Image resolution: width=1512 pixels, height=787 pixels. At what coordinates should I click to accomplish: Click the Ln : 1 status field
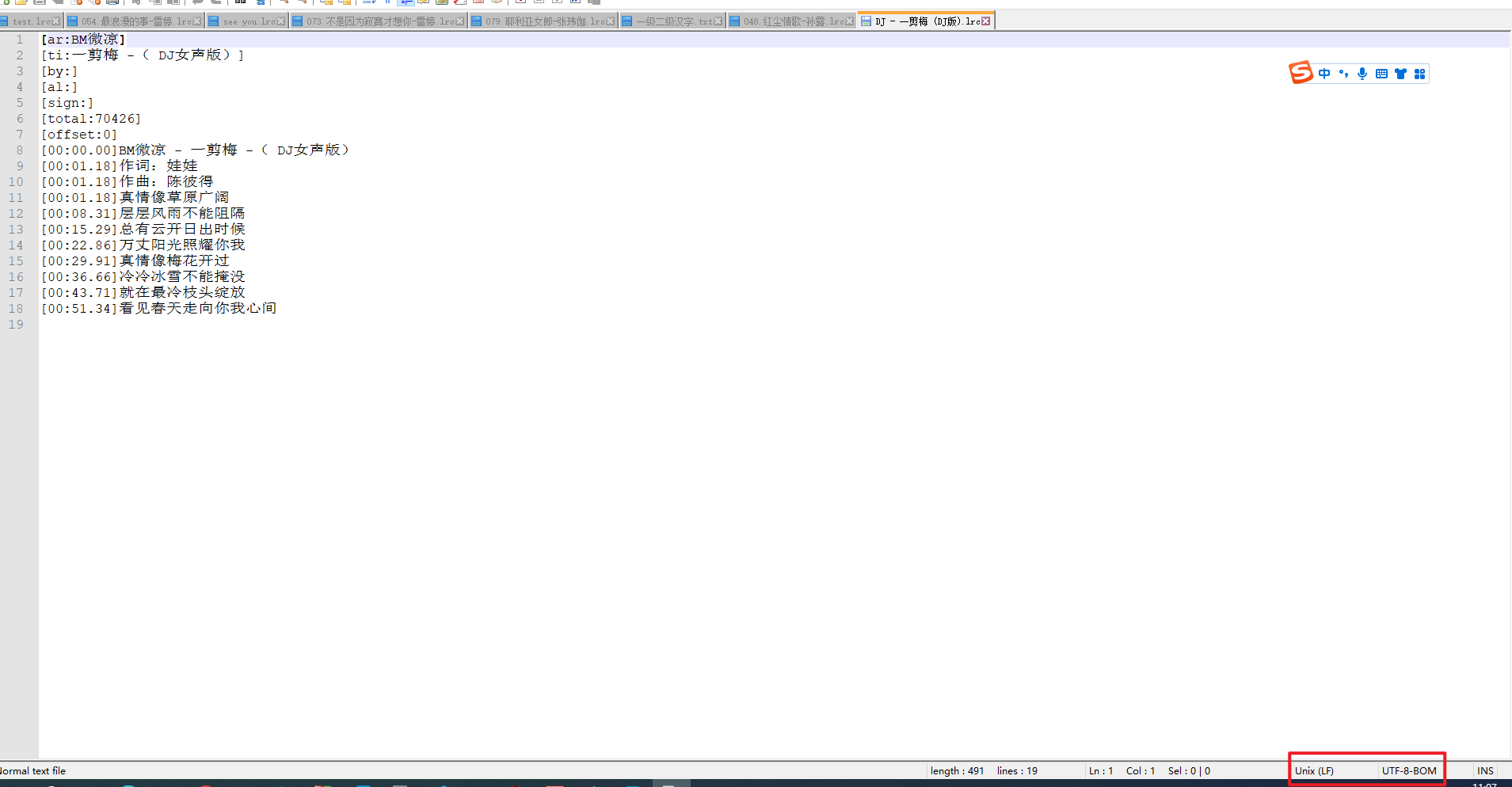tap(1100, 770)
